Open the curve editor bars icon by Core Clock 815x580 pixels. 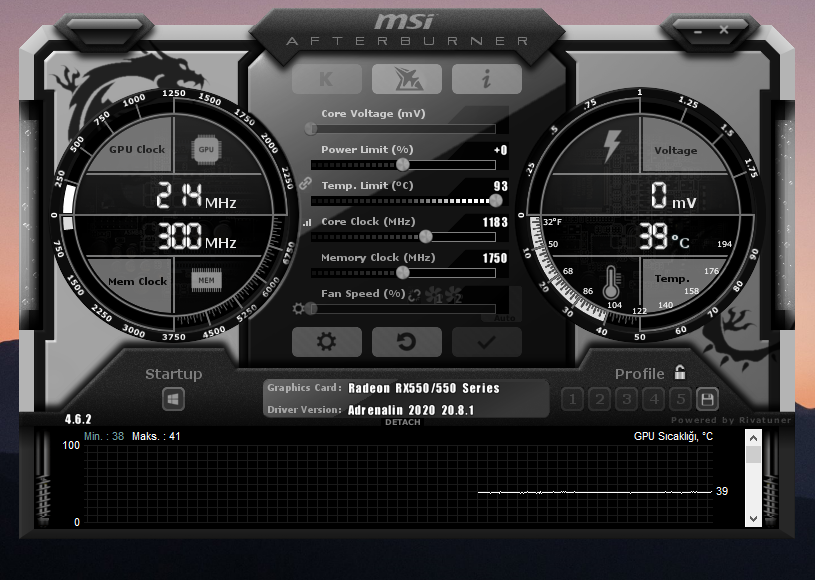[x=307, y=222]
